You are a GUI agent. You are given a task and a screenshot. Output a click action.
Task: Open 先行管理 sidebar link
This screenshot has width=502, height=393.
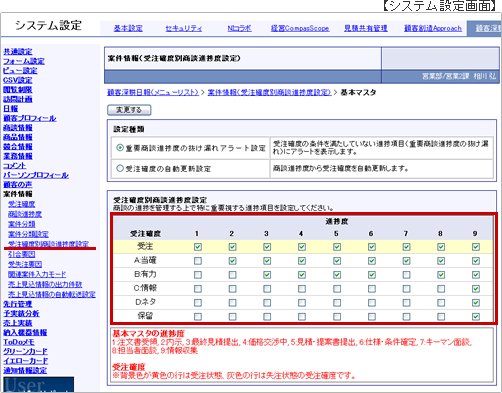pos(18,304)
